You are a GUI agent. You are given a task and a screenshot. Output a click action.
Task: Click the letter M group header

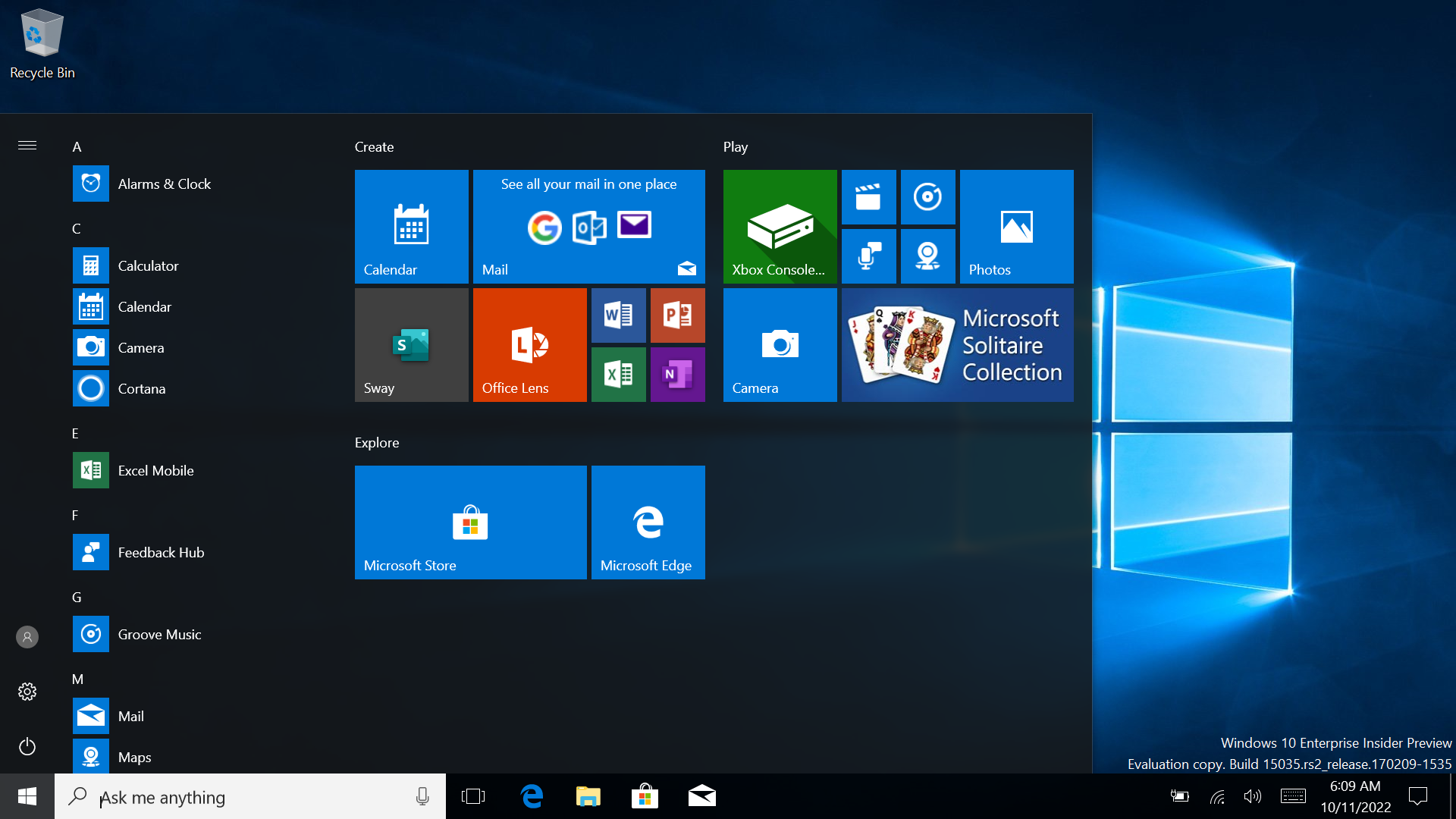tap(77, 679)
